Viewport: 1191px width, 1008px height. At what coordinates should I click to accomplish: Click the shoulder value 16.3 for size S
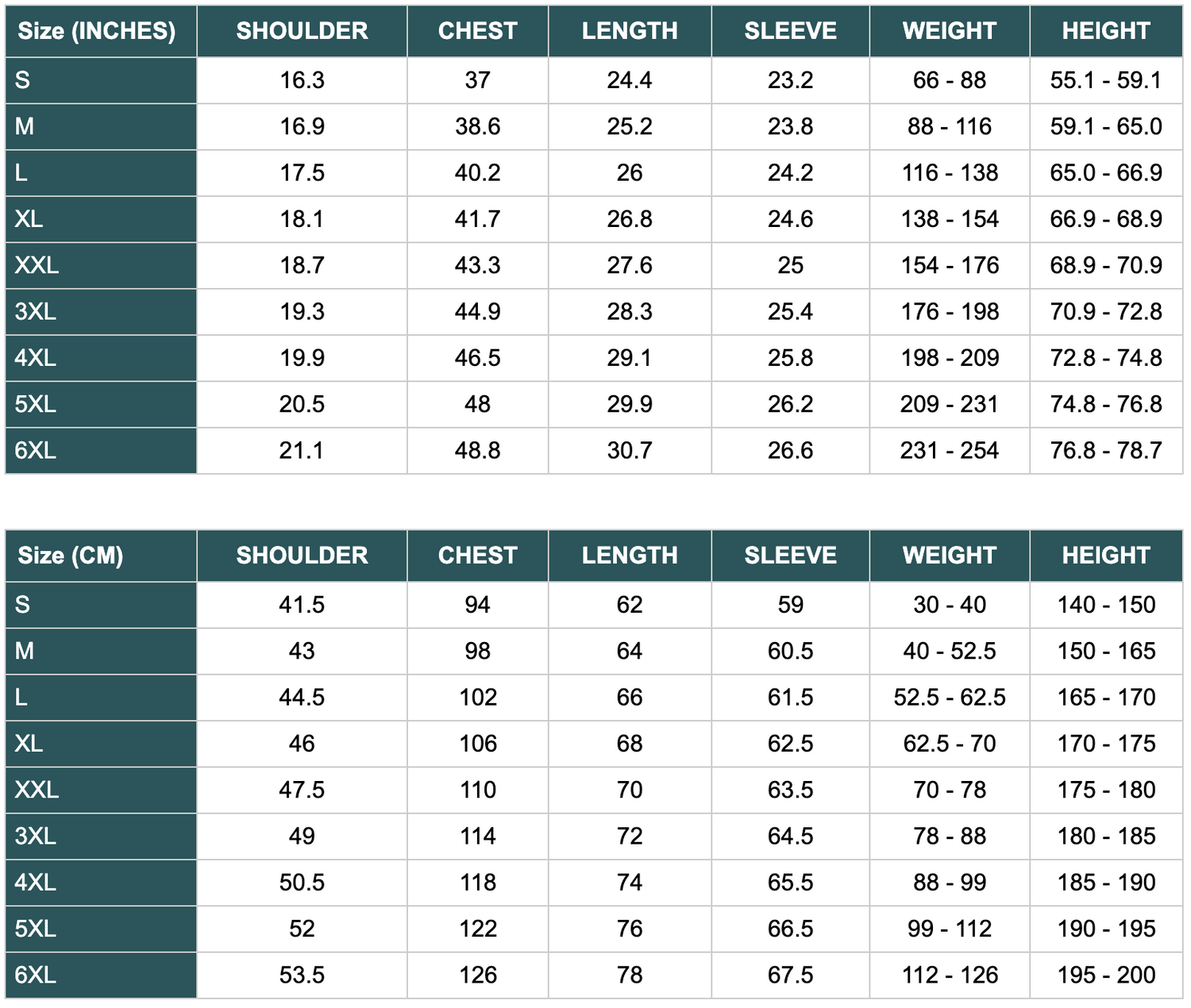tap(302, 80)
